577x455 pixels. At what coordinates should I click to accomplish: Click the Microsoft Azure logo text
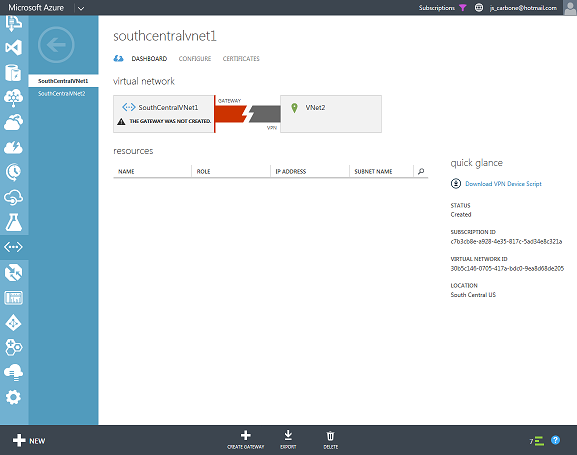coord(36,8)
